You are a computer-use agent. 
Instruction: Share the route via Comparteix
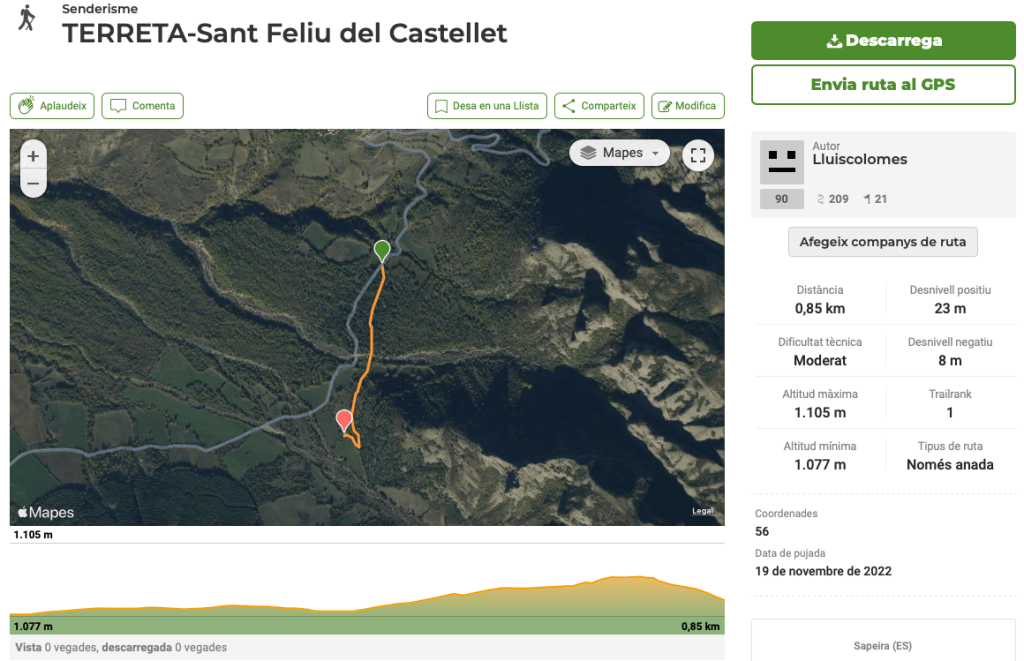599,106
